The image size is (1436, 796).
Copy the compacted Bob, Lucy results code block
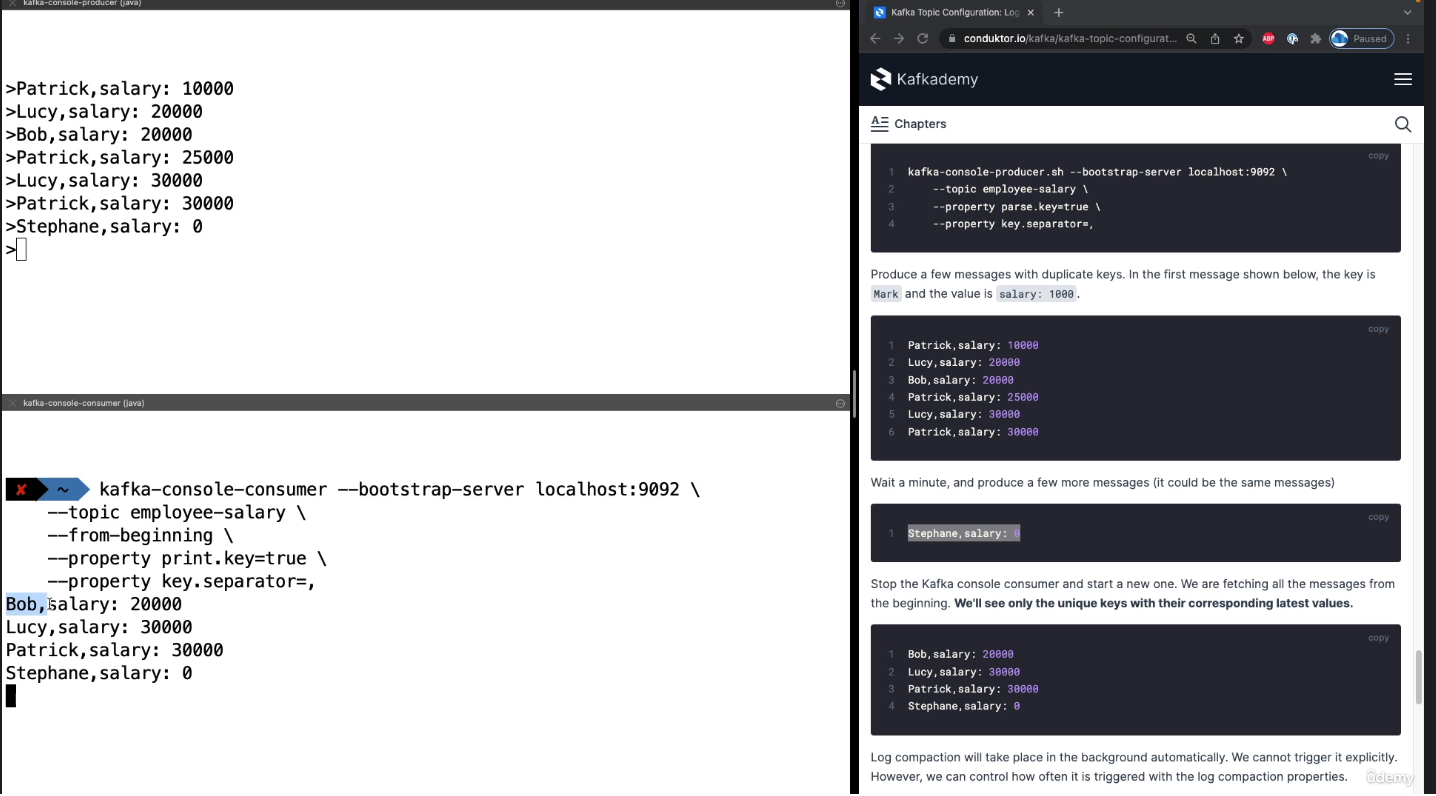tap(1378, 638)
